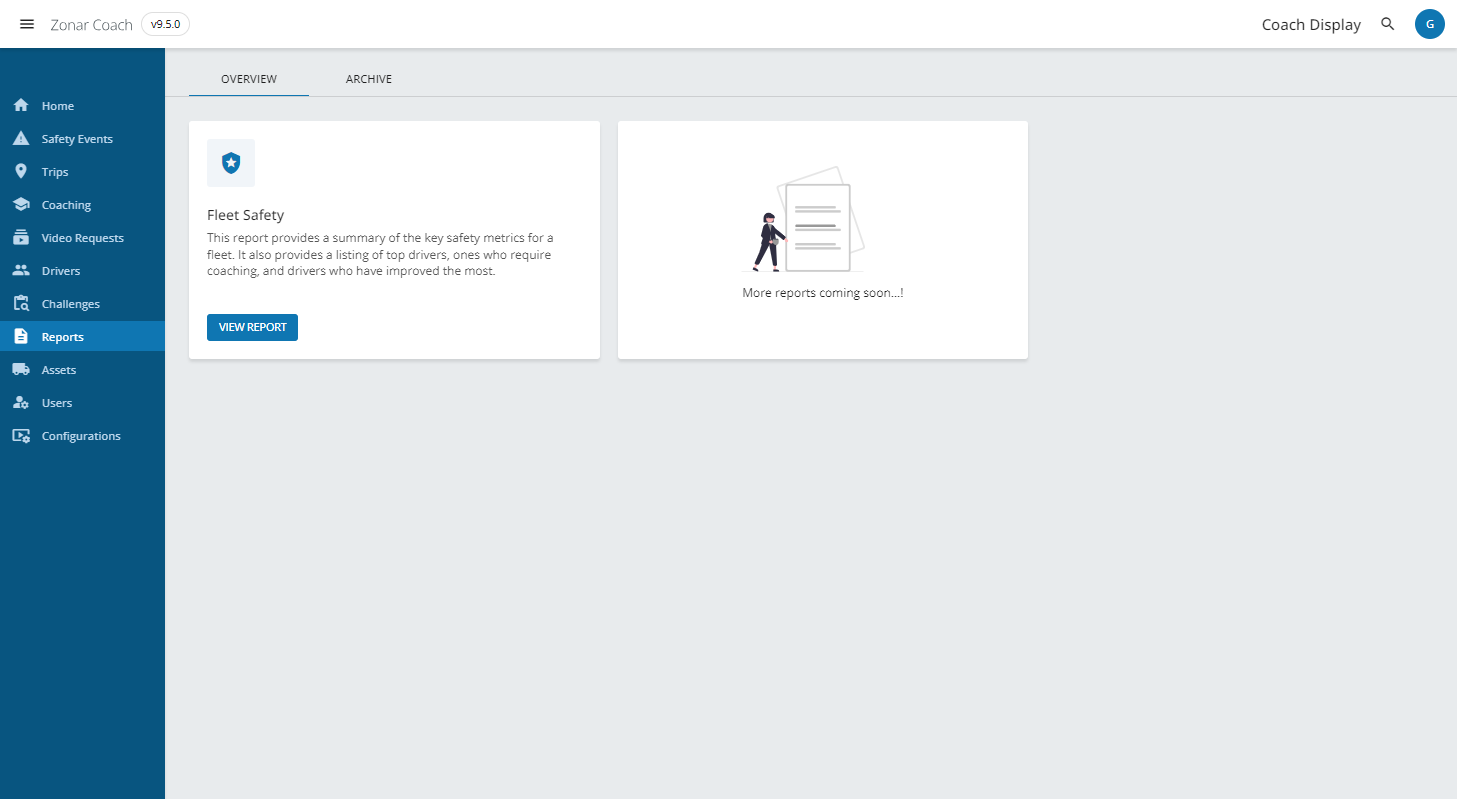Switch to the Overview tab
The height and width of the screenshot is (799, 1457).
(x=249, y=79)
